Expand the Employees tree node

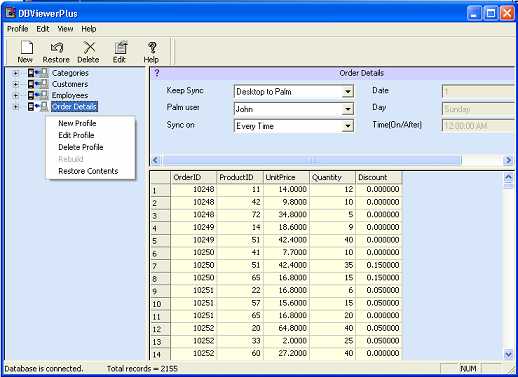(15, 96)
